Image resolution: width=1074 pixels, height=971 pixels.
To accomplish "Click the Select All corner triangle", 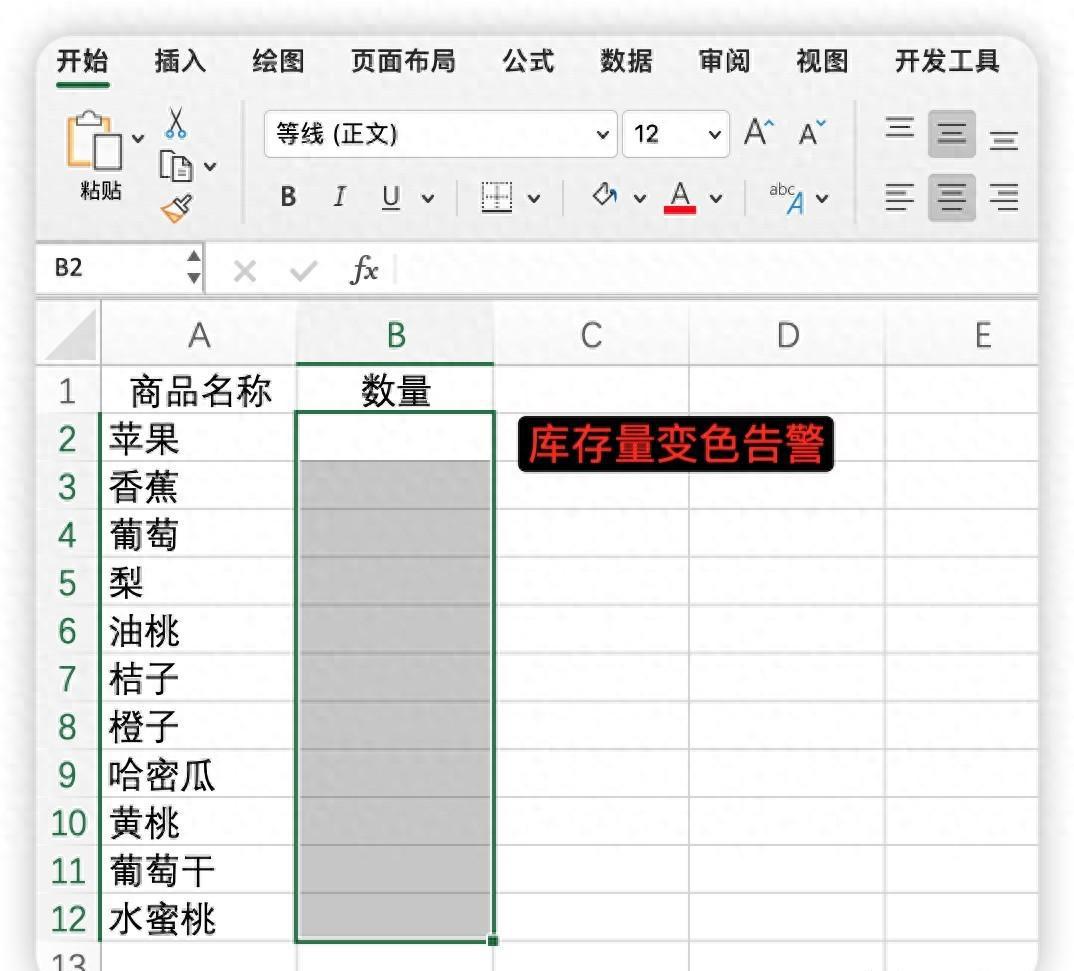I will [x=69, y=333].
